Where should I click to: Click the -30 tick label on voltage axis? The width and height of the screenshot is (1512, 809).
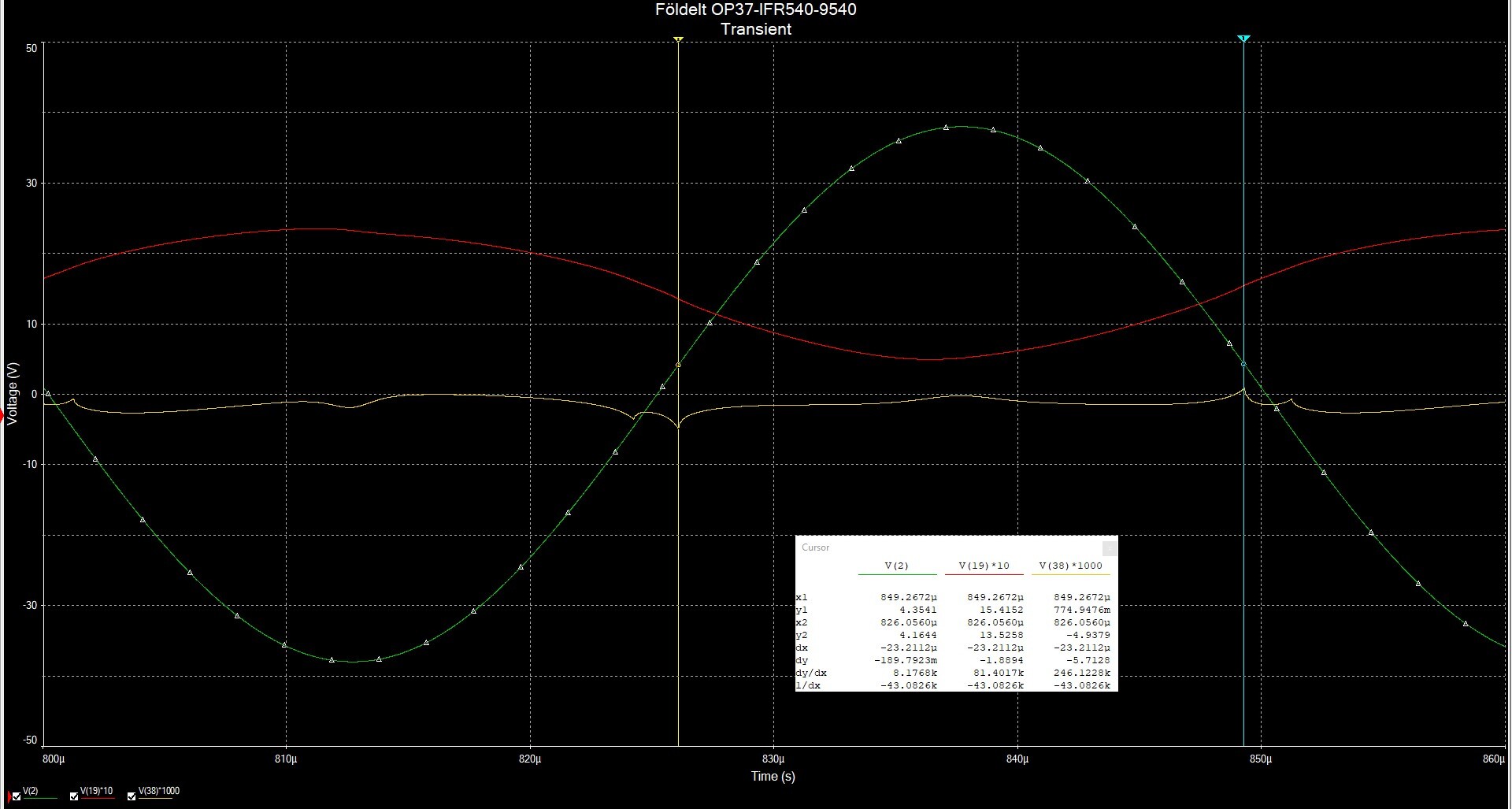(29, 606)
